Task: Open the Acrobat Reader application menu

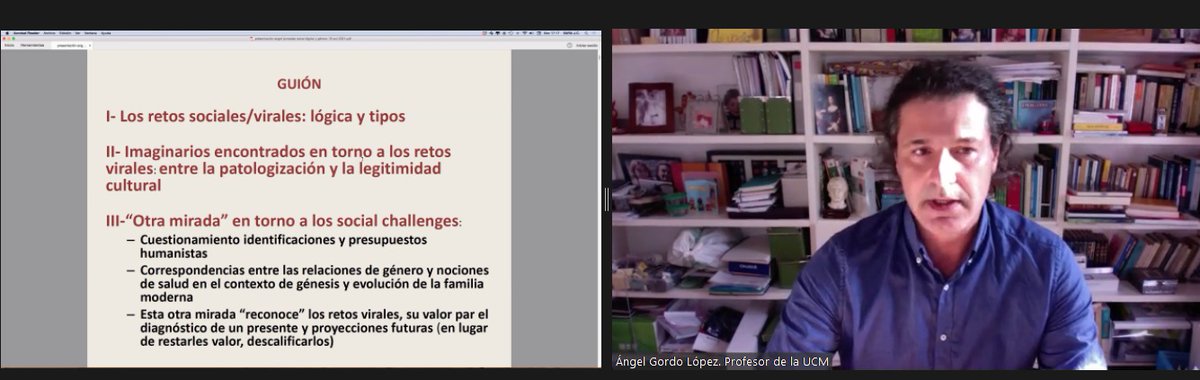Action: pos(26,33)
